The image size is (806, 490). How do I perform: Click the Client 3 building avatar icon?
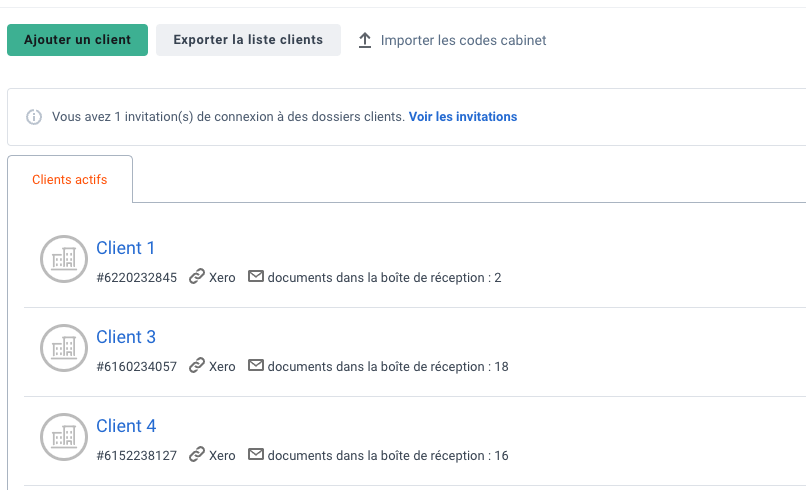pyautogui.click(x=64, y=348)
